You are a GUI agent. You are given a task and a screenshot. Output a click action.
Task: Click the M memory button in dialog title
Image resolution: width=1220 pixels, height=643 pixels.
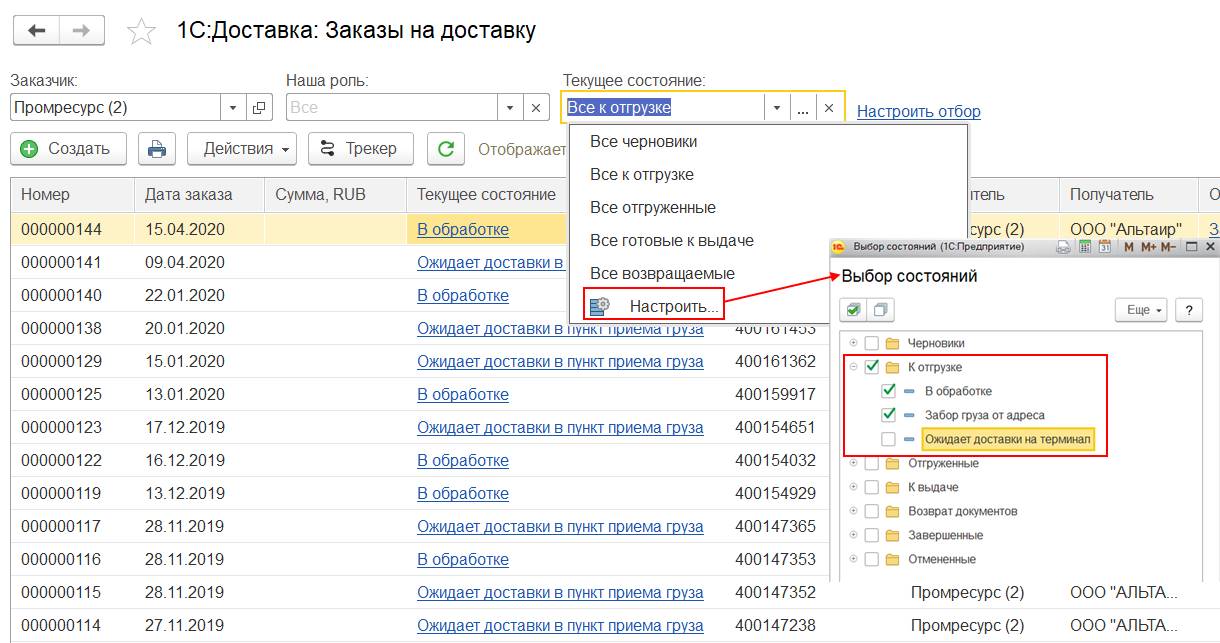[x=1128, y=246]
